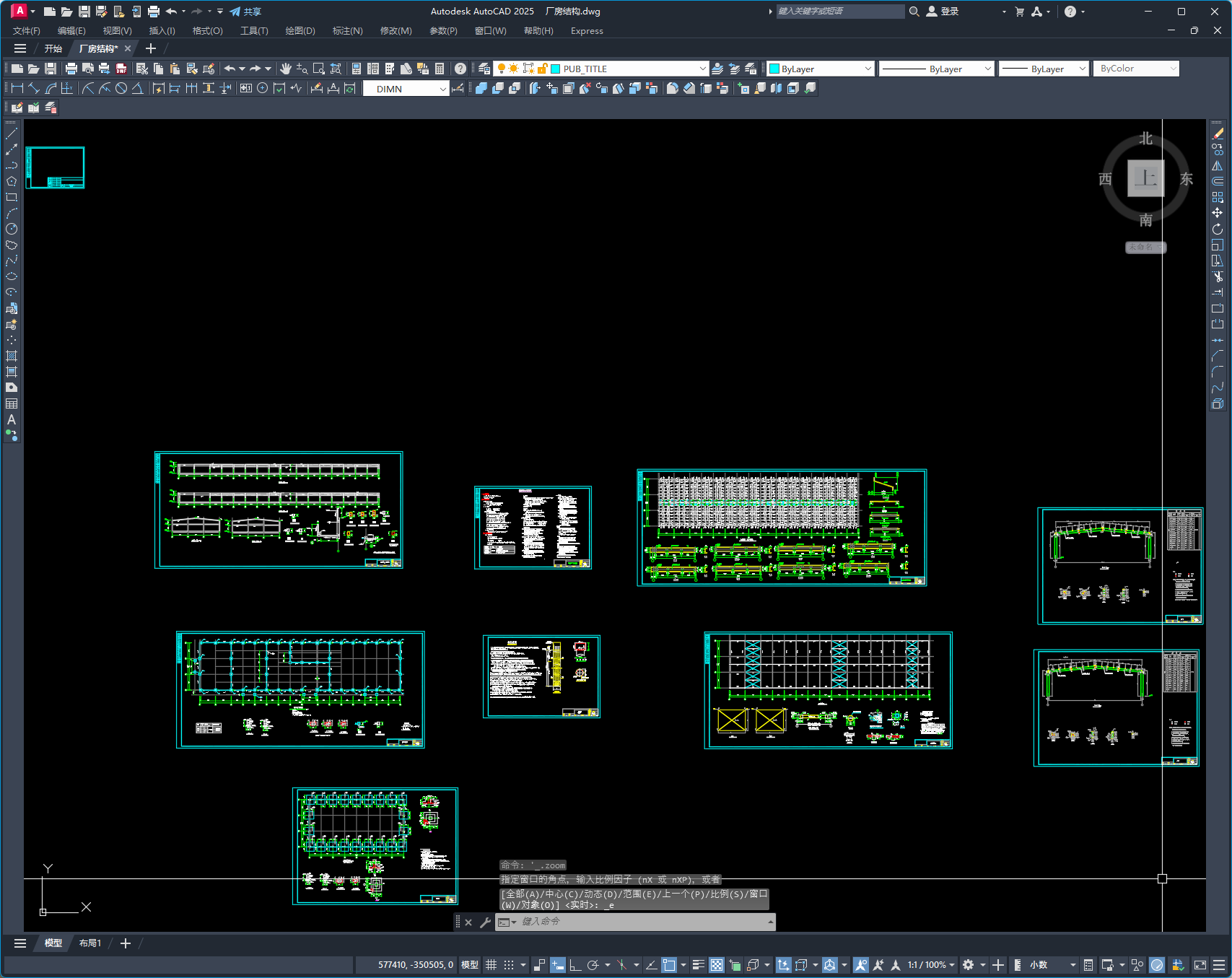Open the ByLayer color control swatch
This screenshot has height=978, width=1232.
(821, 69)
